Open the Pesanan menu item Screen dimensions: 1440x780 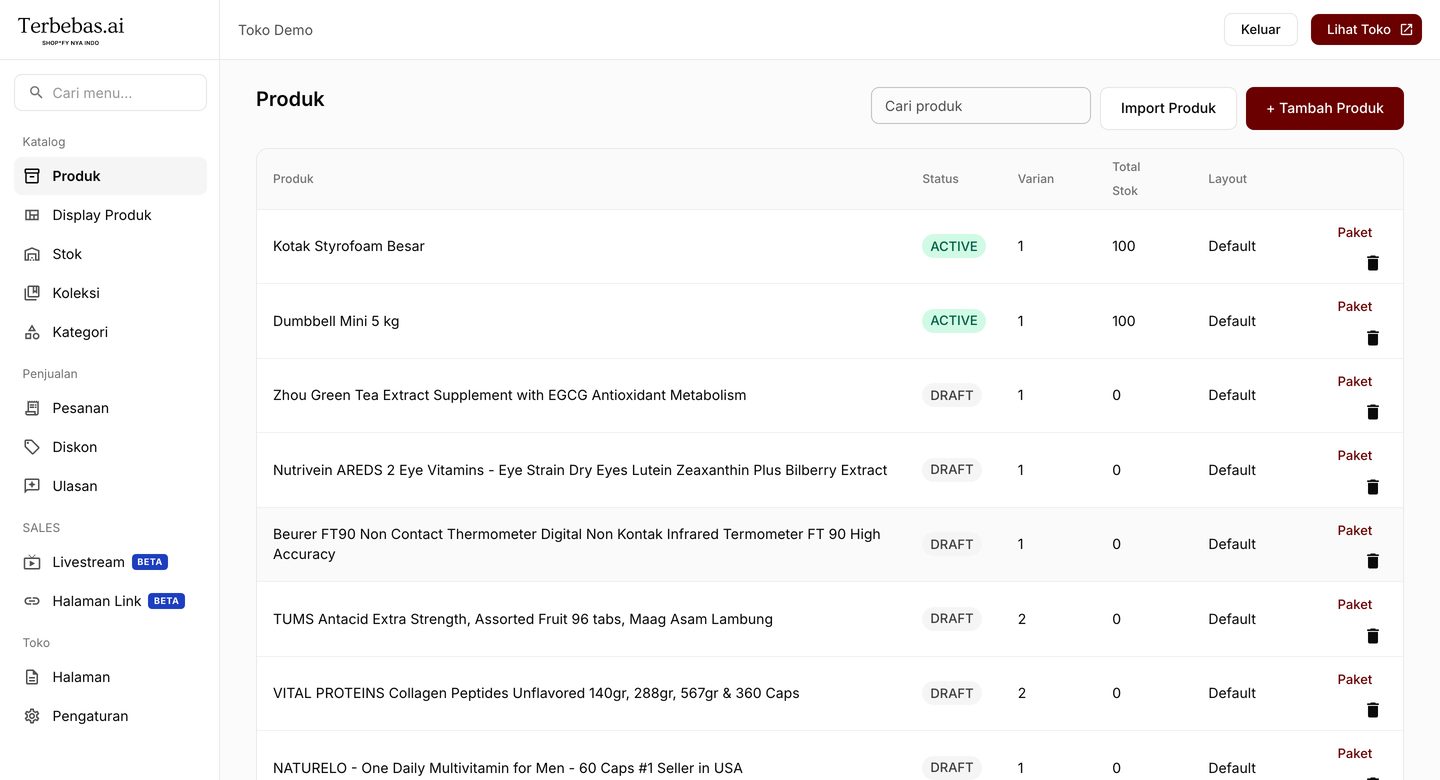[x=110, y=408]
